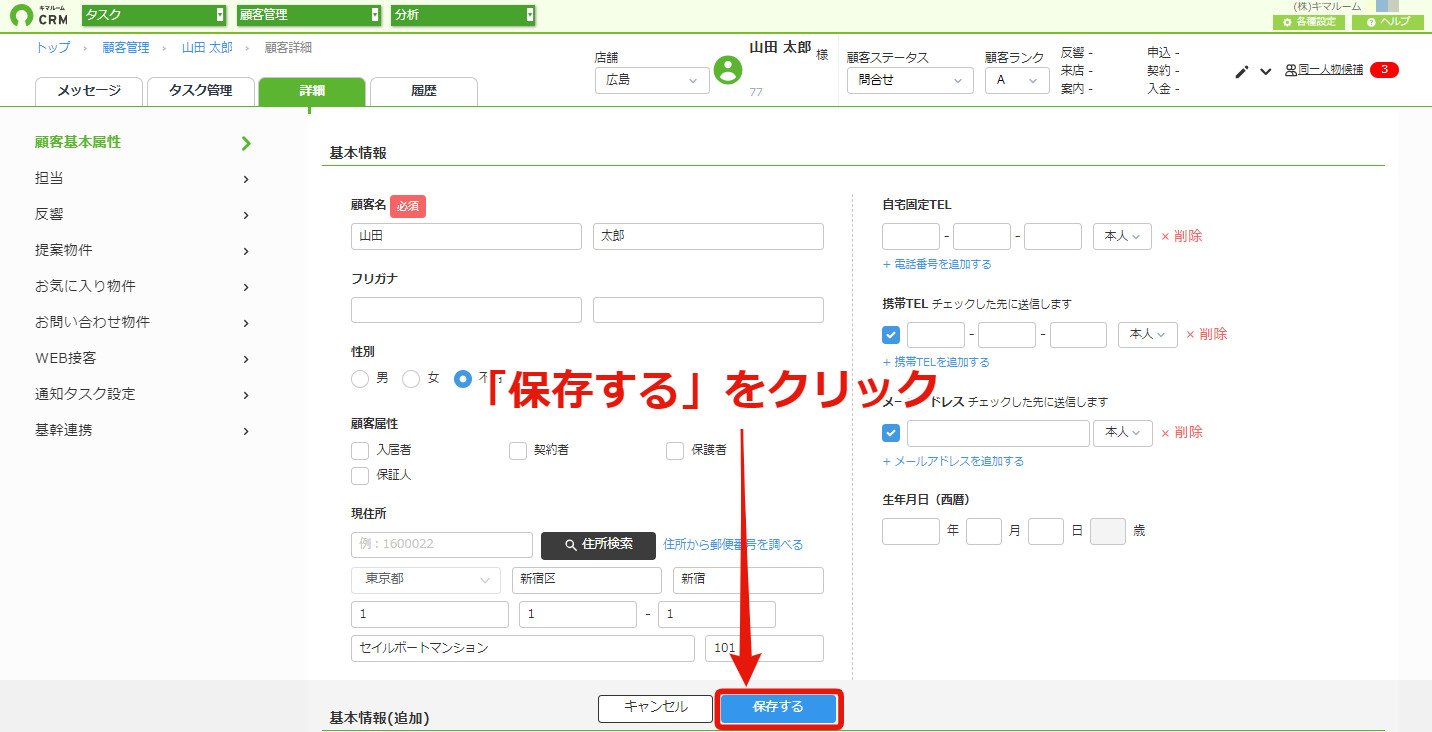Viewport: 1432px width, 732px height.
Task: Open the お問い合わせ物件 sidebar section
Action: [x=142, y=323]
